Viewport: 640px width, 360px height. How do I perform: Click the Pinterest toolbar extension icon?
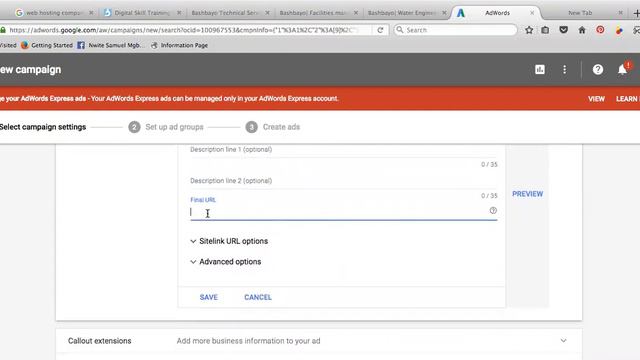[x=600, y=30]
